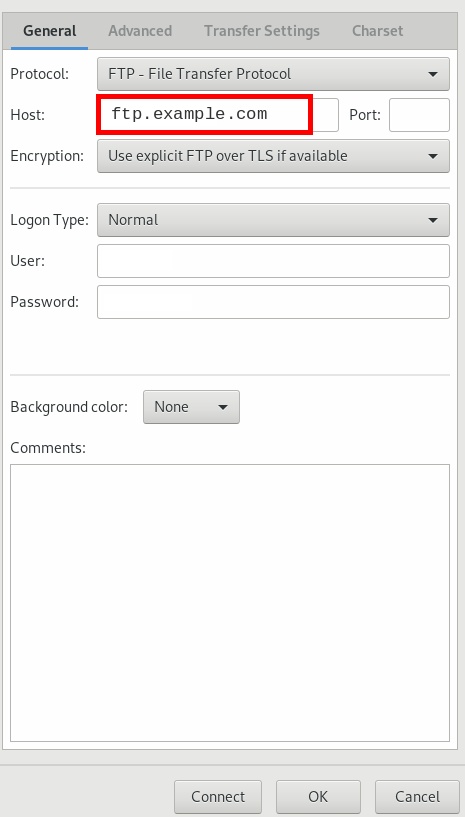Click the Protocol dropdown arrow icon
Viewport: 465px width, 817px height.
point(432,75)
